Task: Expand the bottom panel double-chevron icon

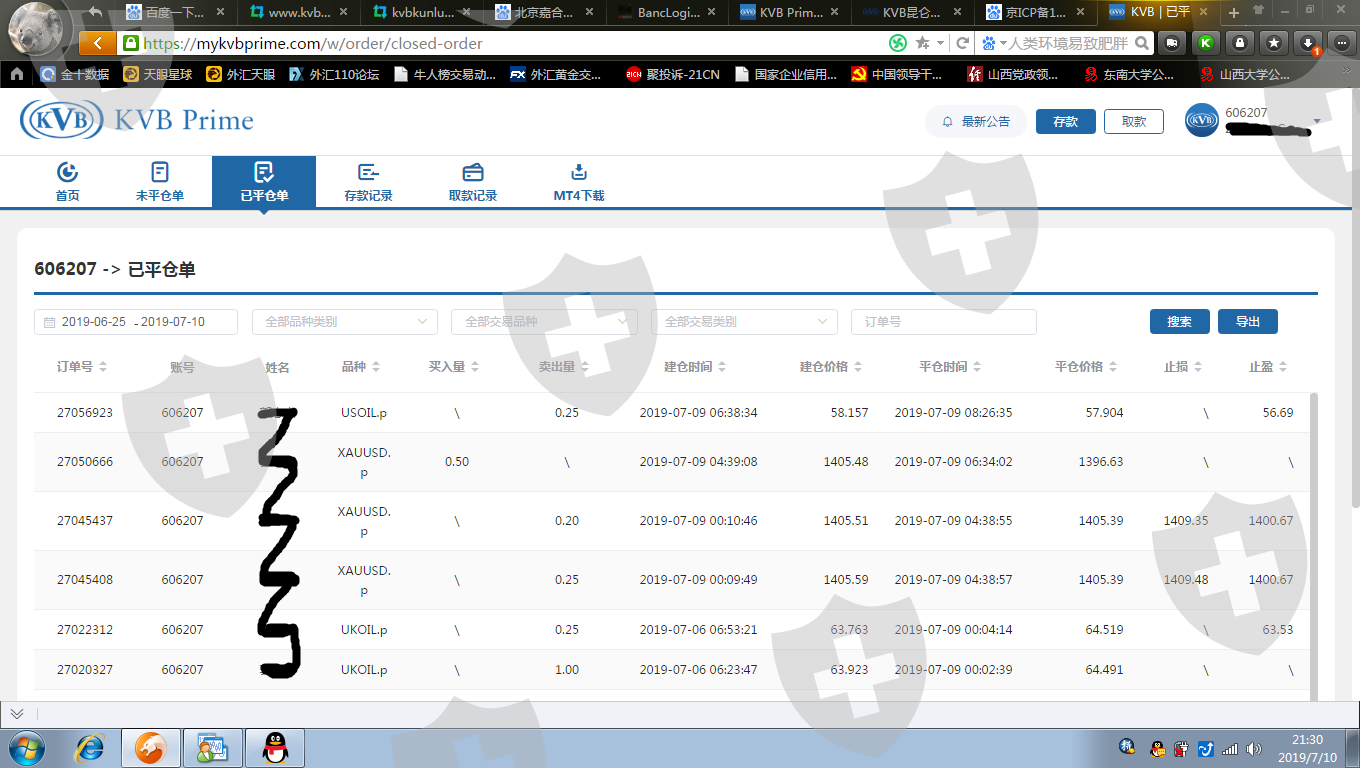Action: pos(17,714)
